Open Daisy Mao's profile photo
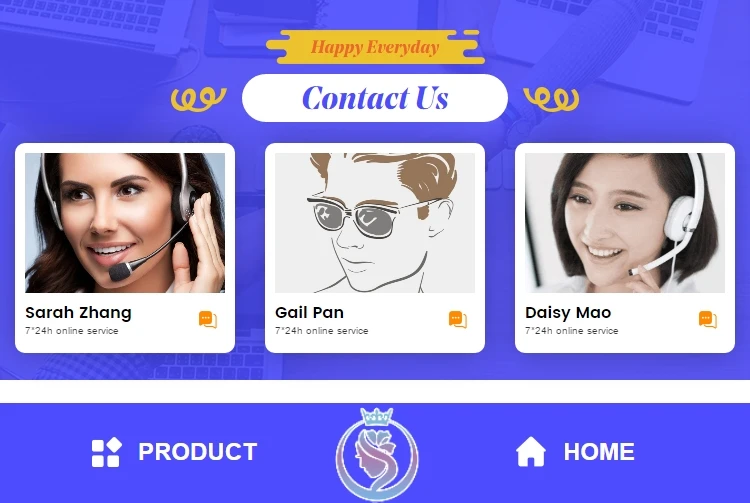750x503 pixels. pos(625,223)
